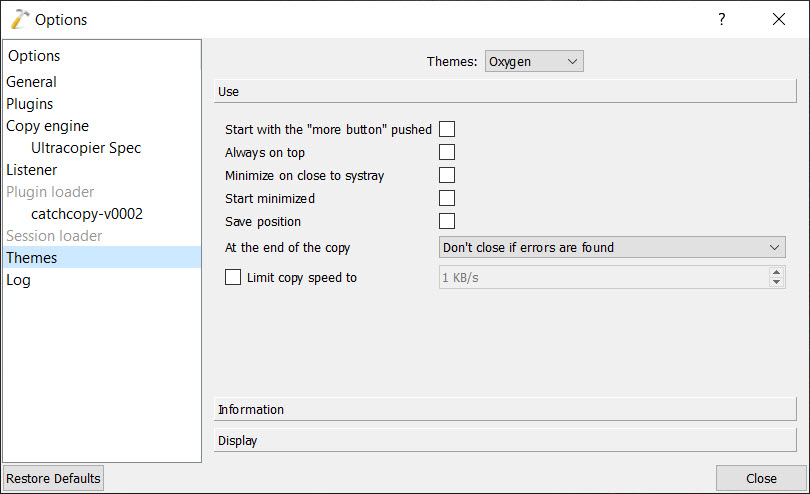The width and height of the screenshot is (810, 494).
Task: Toggle the Always on top checkbox
Action: [447, 152]
